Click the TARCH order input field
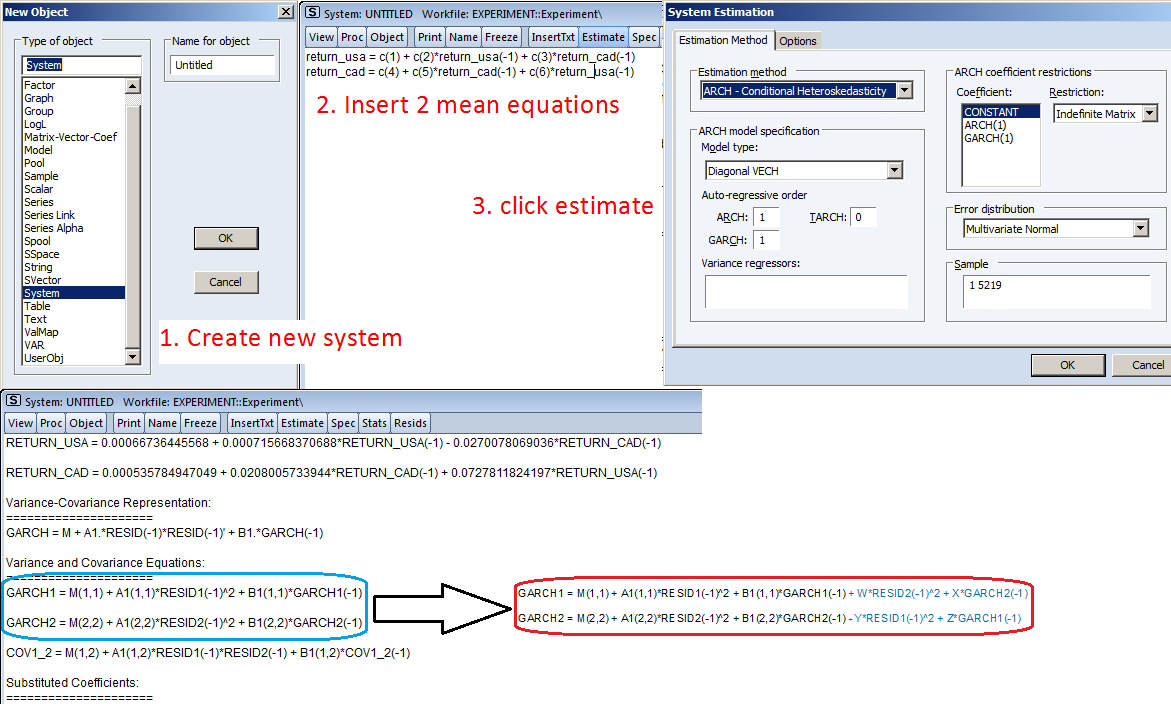1171x704 pixels. pos(863,217)
